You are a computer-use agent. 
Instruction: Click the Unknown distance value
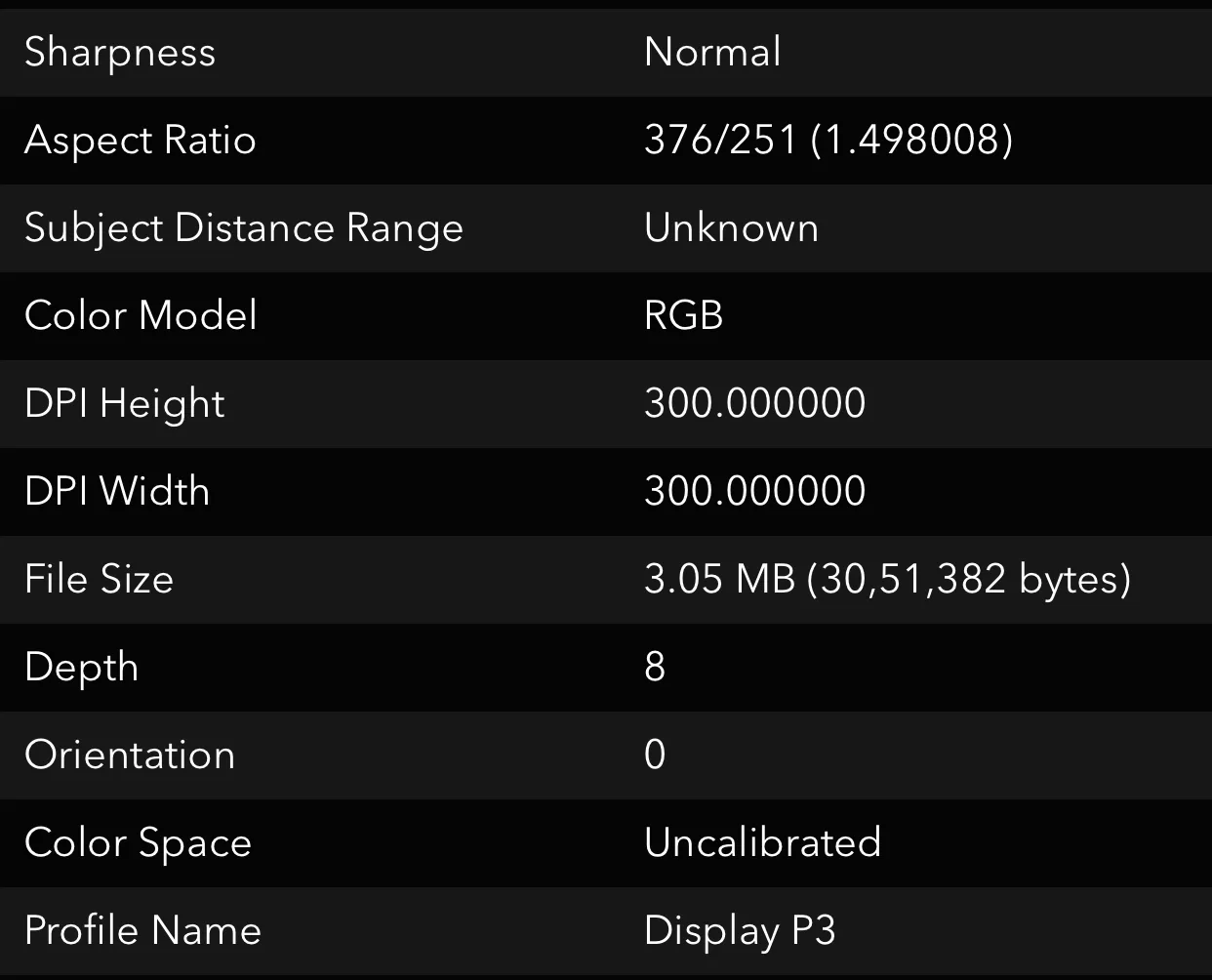[x=730, y=228]
